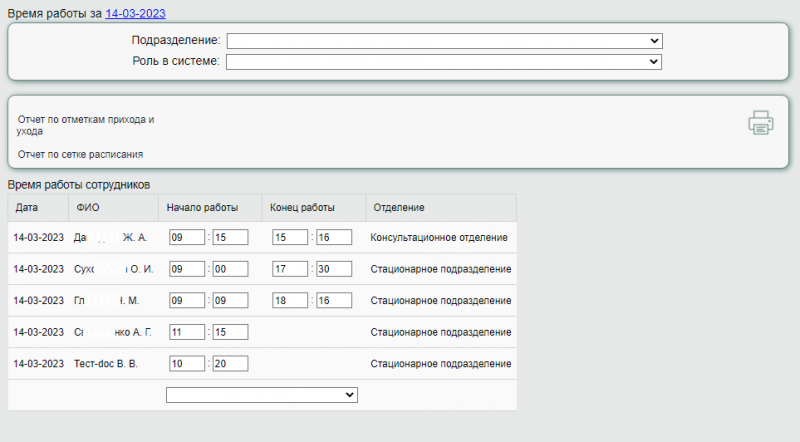
Task: Open Отчет по сетке расписания
Action: point(80,155)
